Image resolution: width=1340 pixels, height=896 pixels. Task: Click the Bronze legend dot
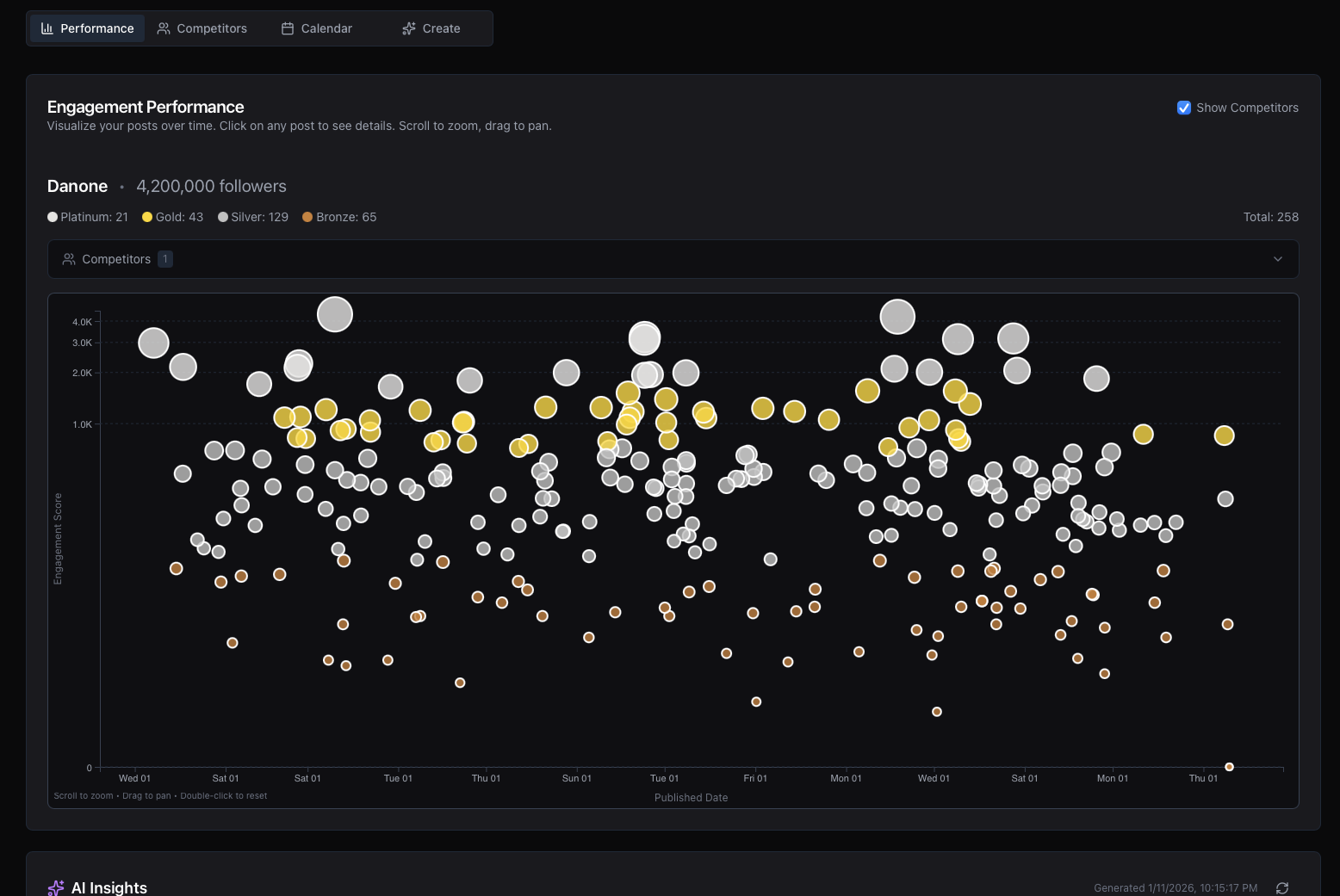click(307, 217)
